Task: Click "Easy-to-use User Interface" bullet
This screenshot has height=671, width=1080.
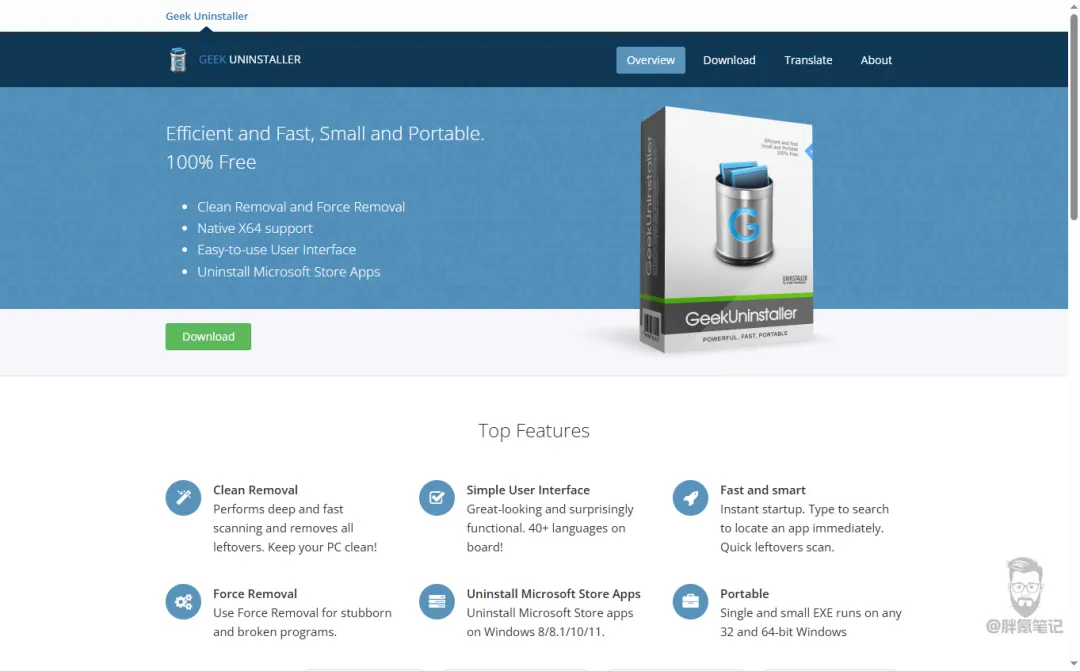Action: [276, 249]
